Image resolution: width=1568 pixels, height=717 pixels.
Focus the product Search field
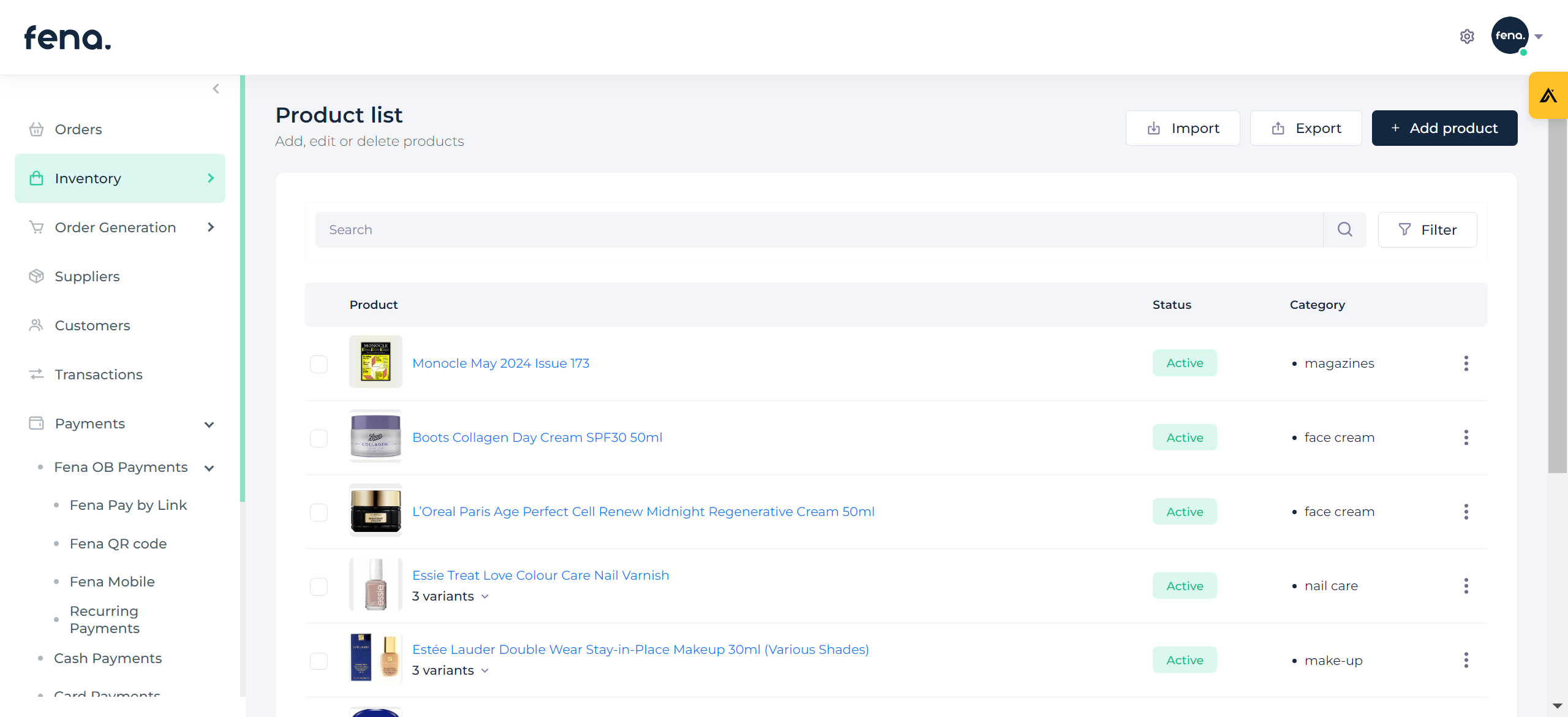(x=818, y=230)
